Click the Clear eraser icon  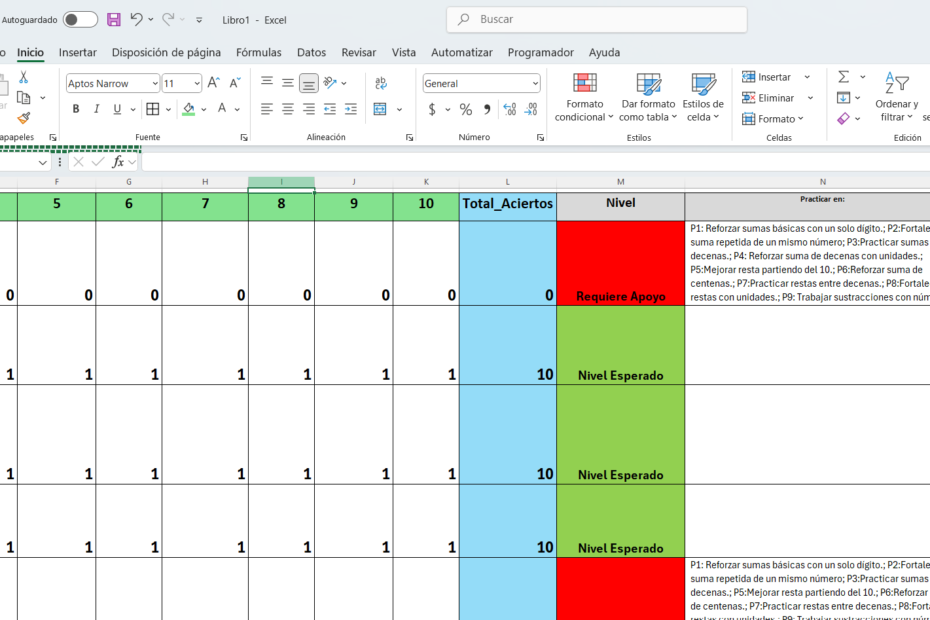coord(843,119)
